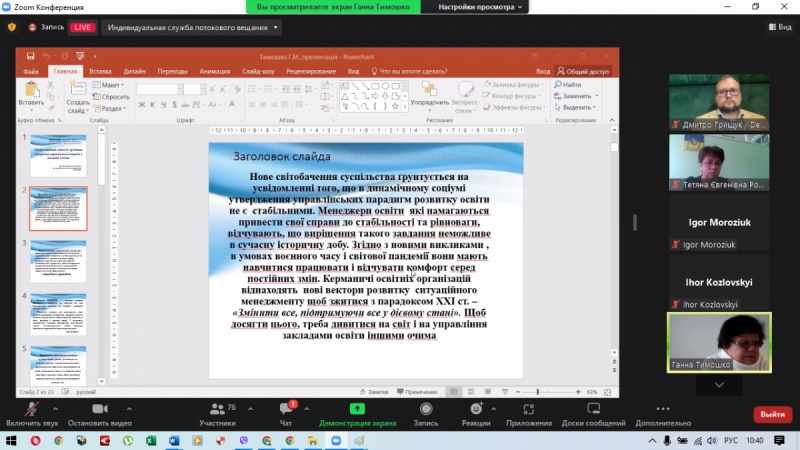Leave meeting with the red Выйти button

click(770, 414)
